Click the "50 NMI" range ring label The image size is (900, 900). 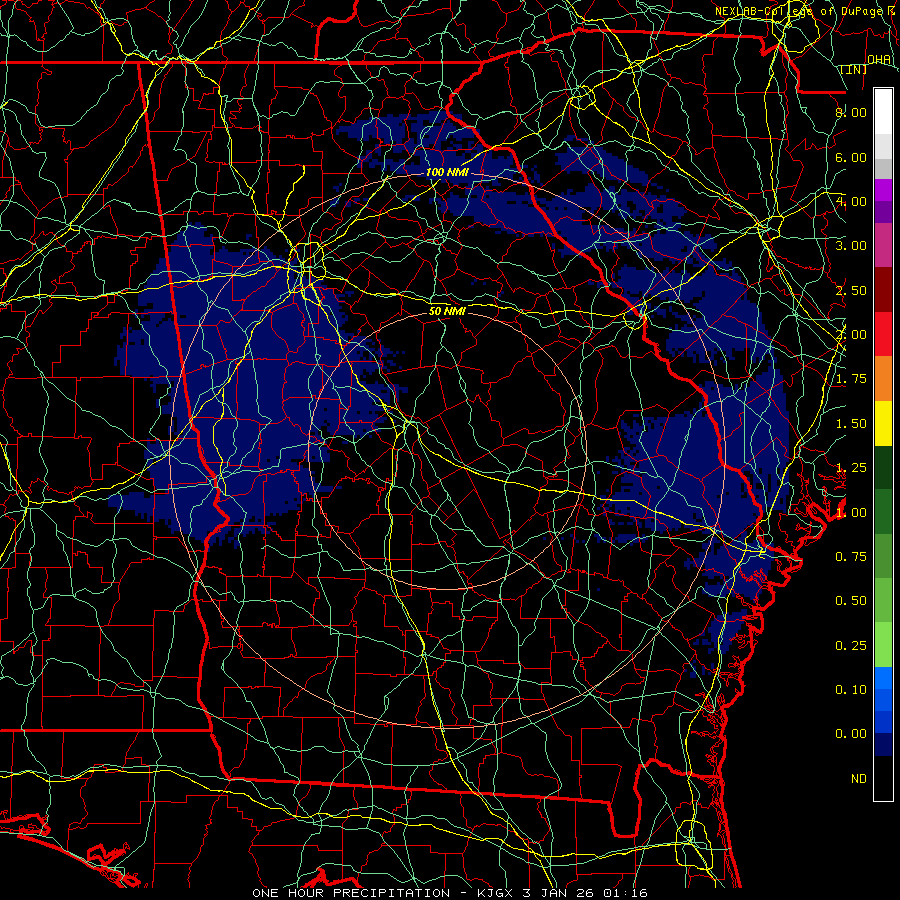447,311
